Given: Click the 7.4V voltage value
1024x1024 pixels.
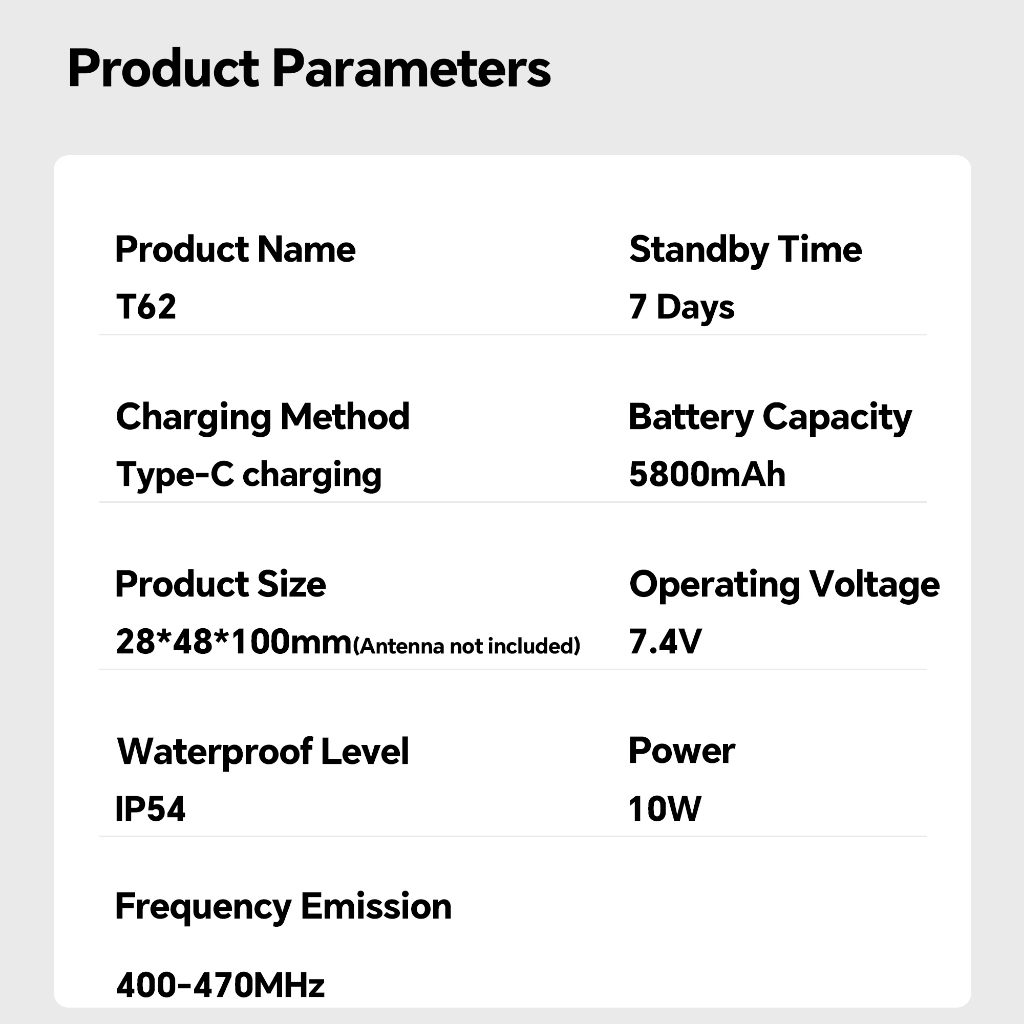Looking at the screenshot, I should [x=665, y=642].
